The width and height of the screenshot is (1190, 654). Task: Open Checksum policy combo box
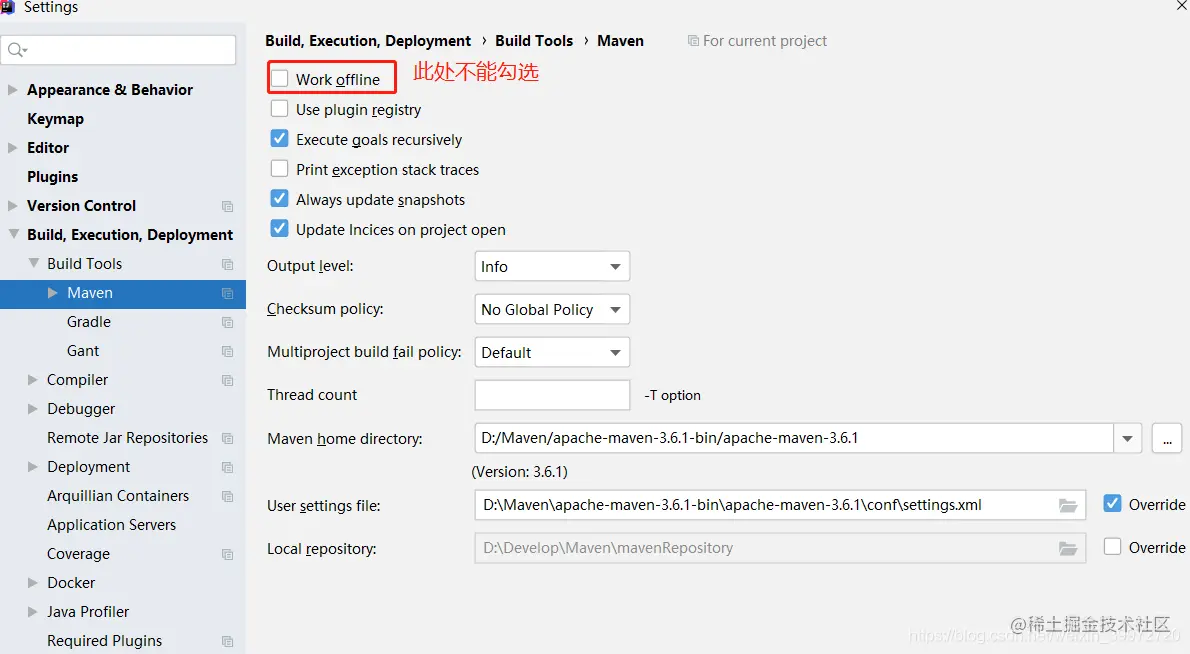(x=552, y=310)
